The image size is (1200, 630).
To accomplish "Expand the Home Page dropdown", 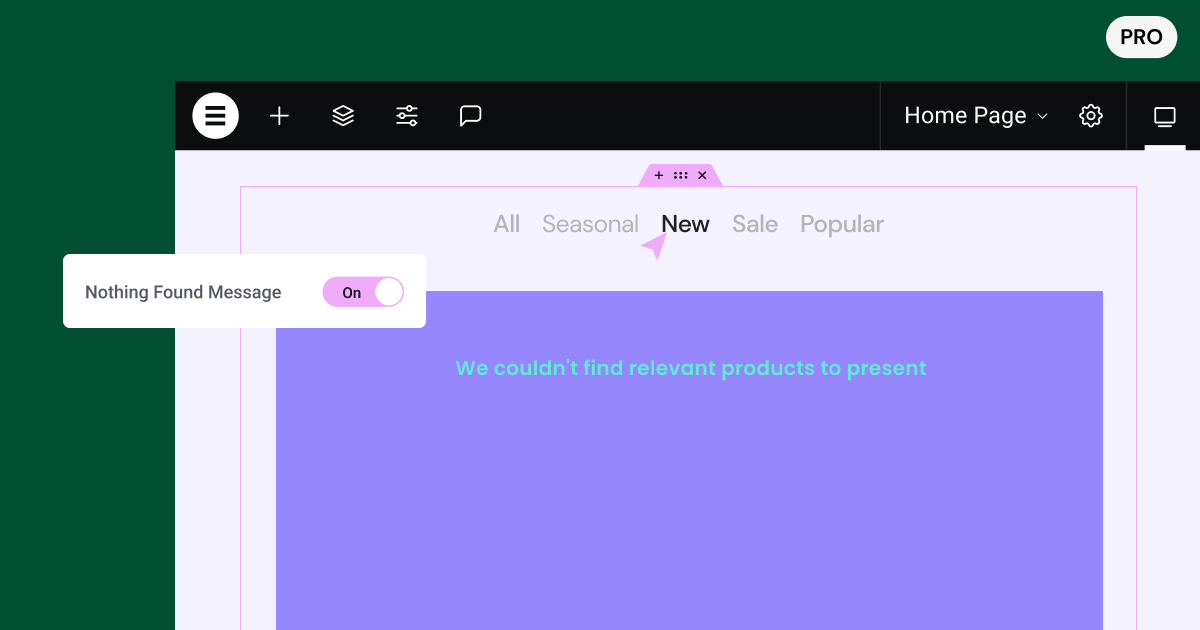I will tap(976, 116).
